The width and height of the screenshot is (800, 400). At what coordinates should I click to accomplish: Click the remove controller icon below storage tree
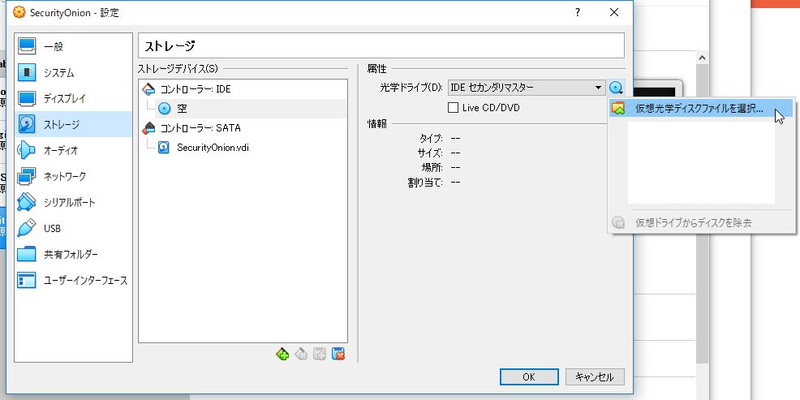pos(301,354)
